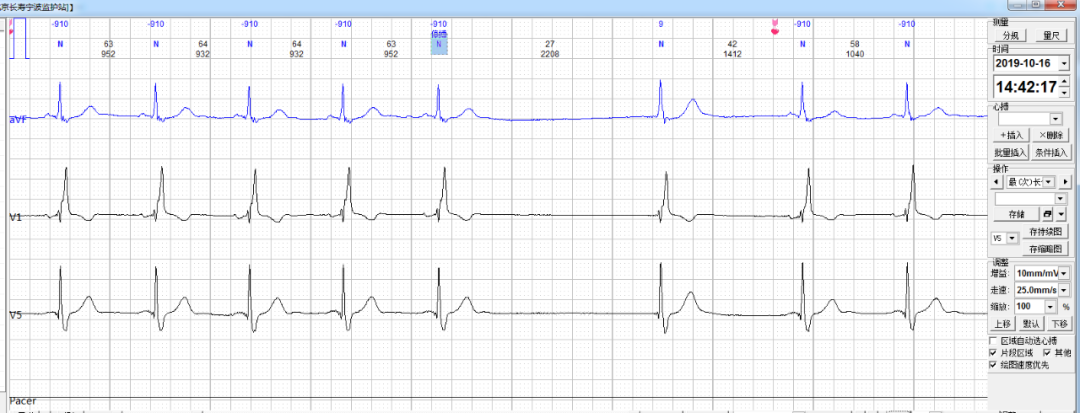Click the 存储 save button
The image size is (1080, 413).
[x=1016, y=214]
